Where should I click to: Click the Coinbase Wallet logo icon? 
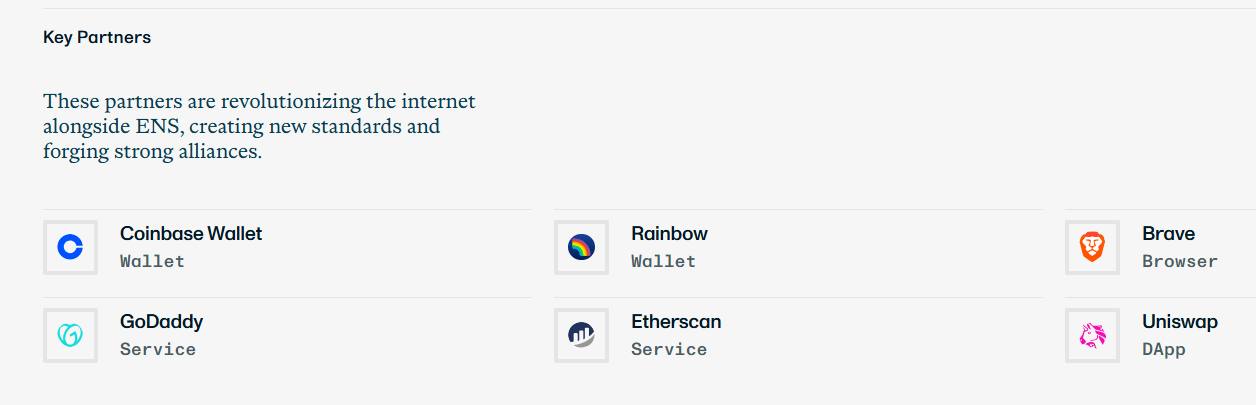pyautogui.click(x=70, y=247)
